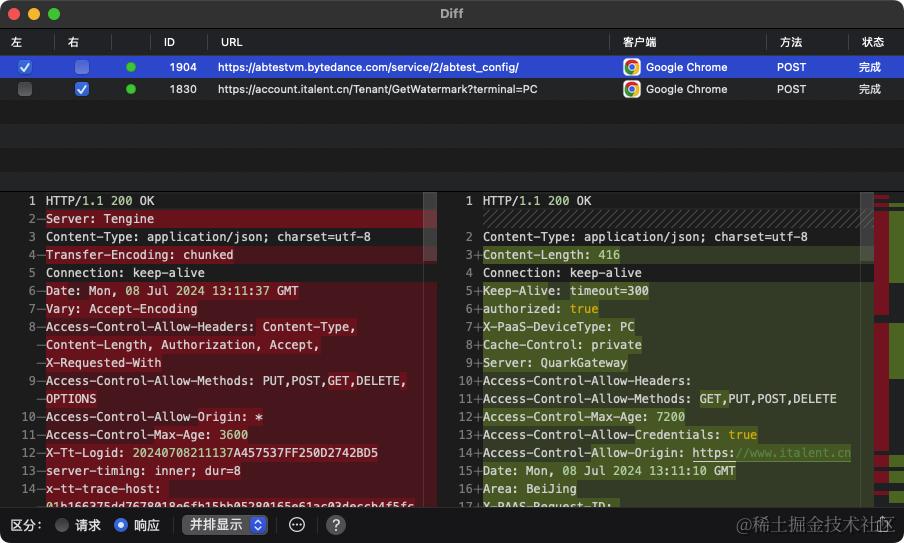Open the help question mark button
The width and height of the screenshot is (904, 543).
(336, 525)
